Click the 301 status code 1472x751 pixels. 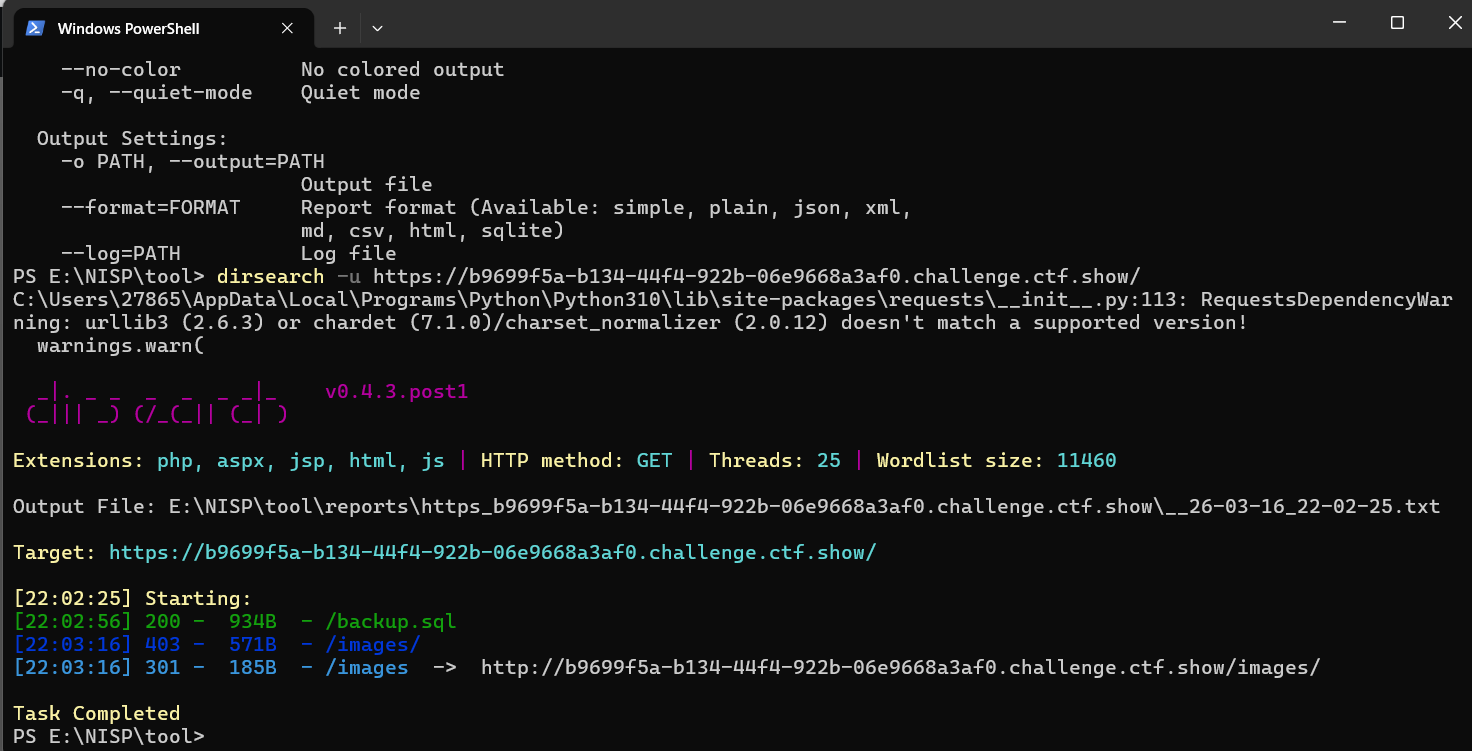(x=162, y=667)
